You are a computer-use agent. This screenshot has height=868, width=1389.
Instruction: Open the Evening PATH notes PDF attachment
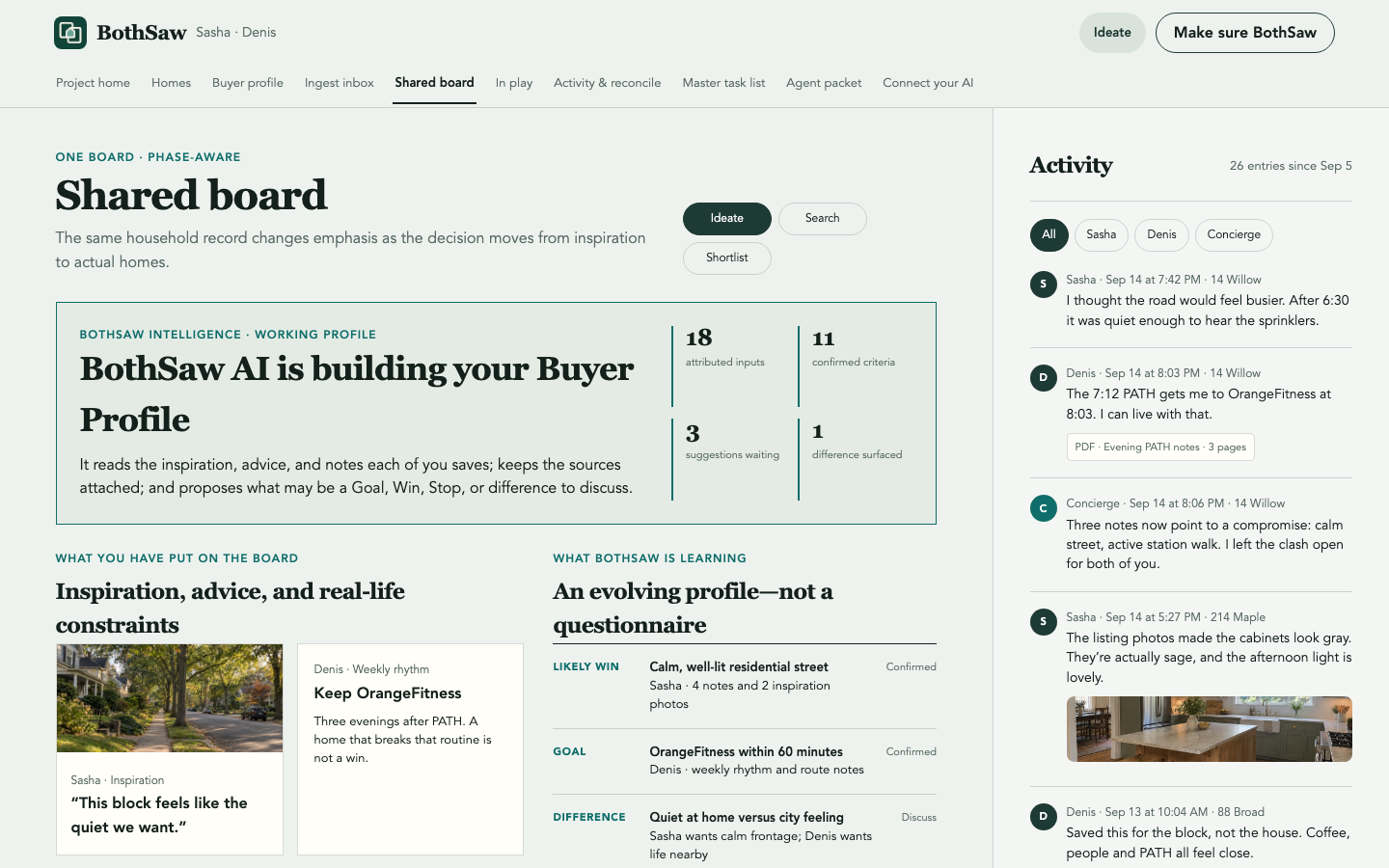[x=1160, y=448]
